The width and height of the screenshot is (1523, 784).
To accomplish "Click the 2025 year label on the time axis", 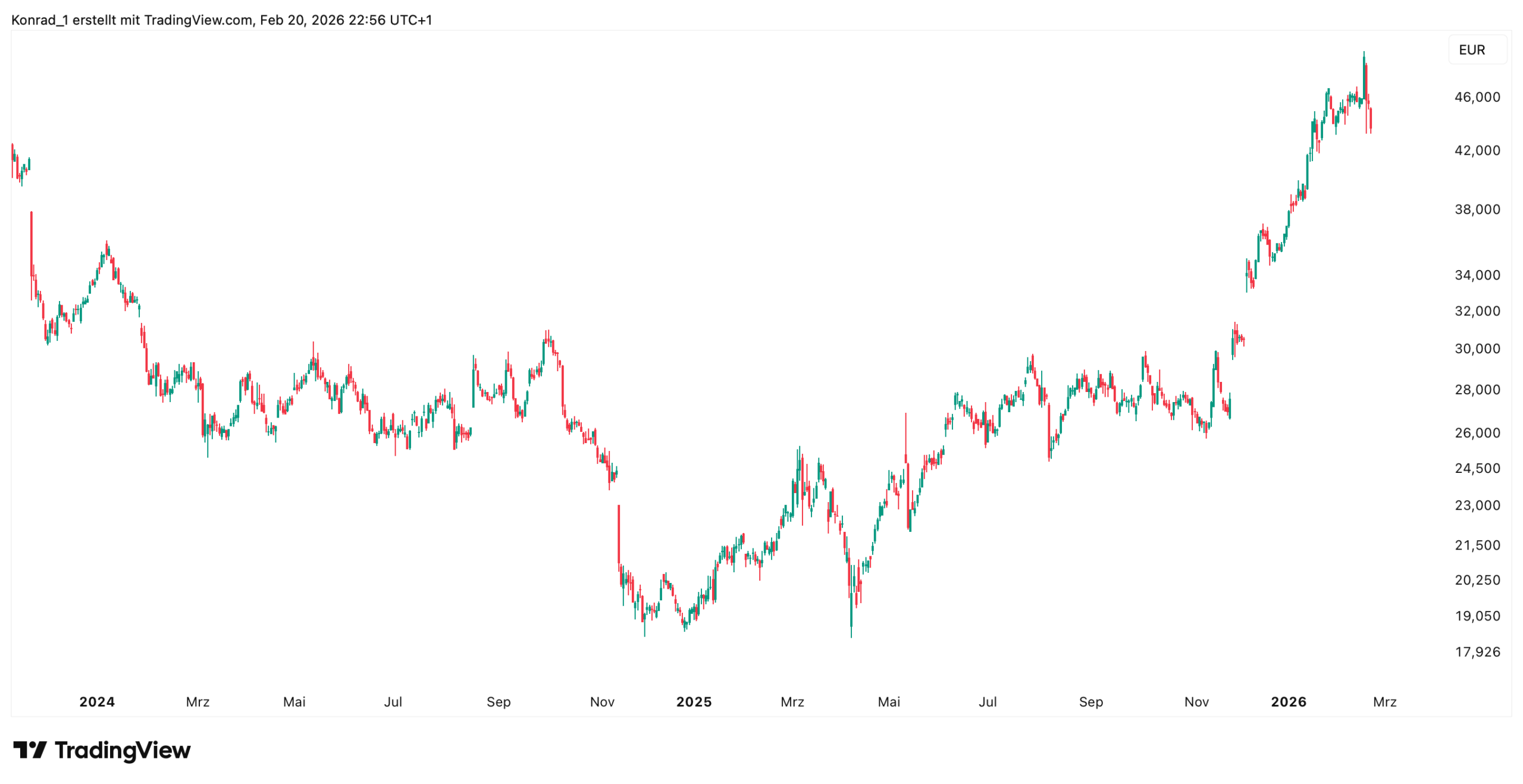I will click(x=694, y=701).
